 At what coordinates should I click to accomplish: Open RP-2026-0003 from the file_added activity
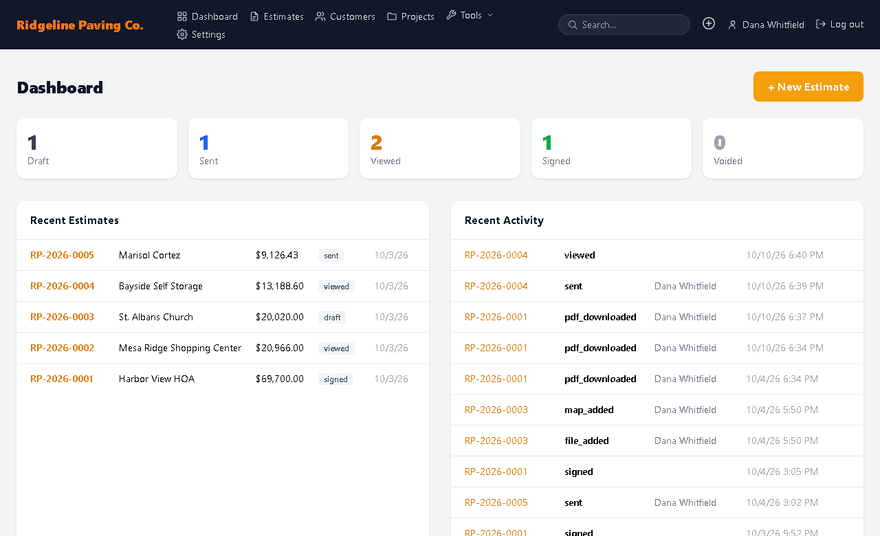pyautogui.click(x=496, y=440)
